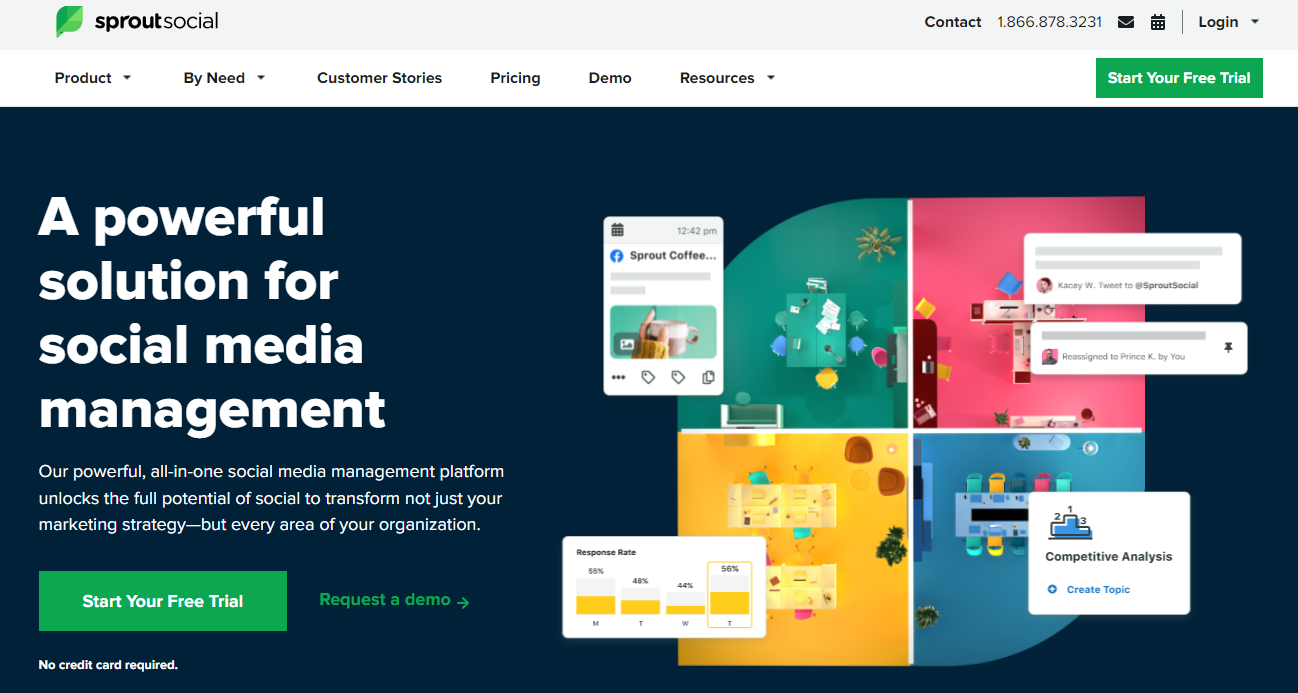Click the calendar icon on the post card
The height and width of the screenshot is (693, 1298).
[x=618, y=230]
